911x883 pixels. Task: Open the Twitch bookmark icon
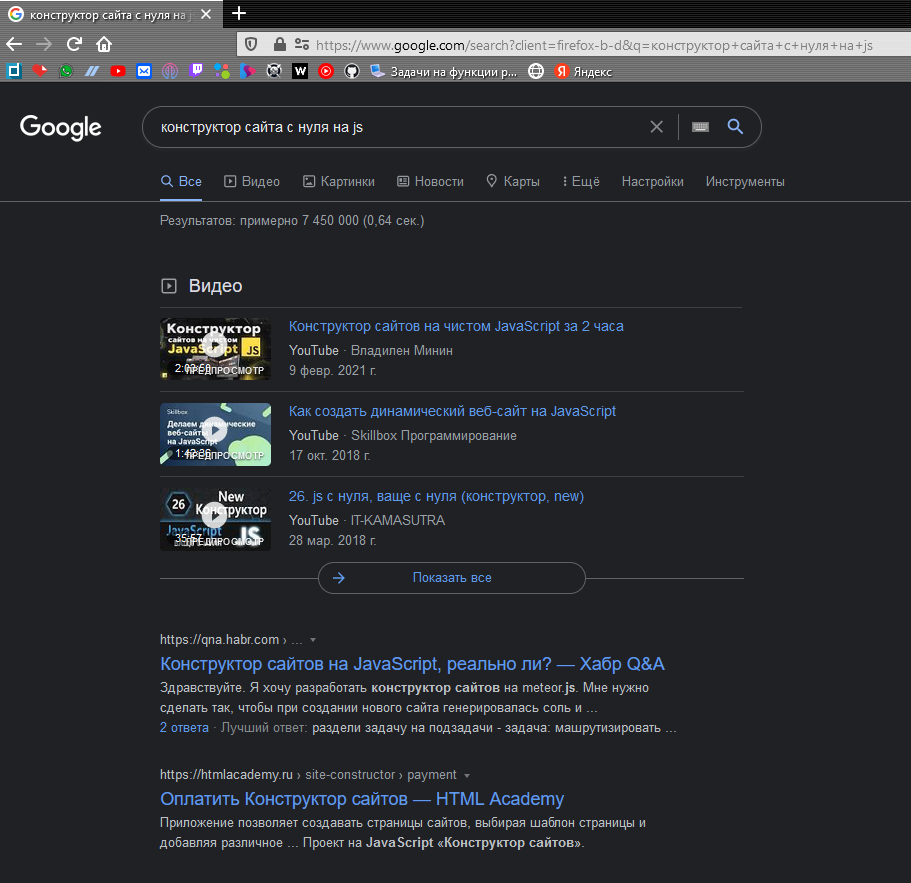[x=196, y=71]
